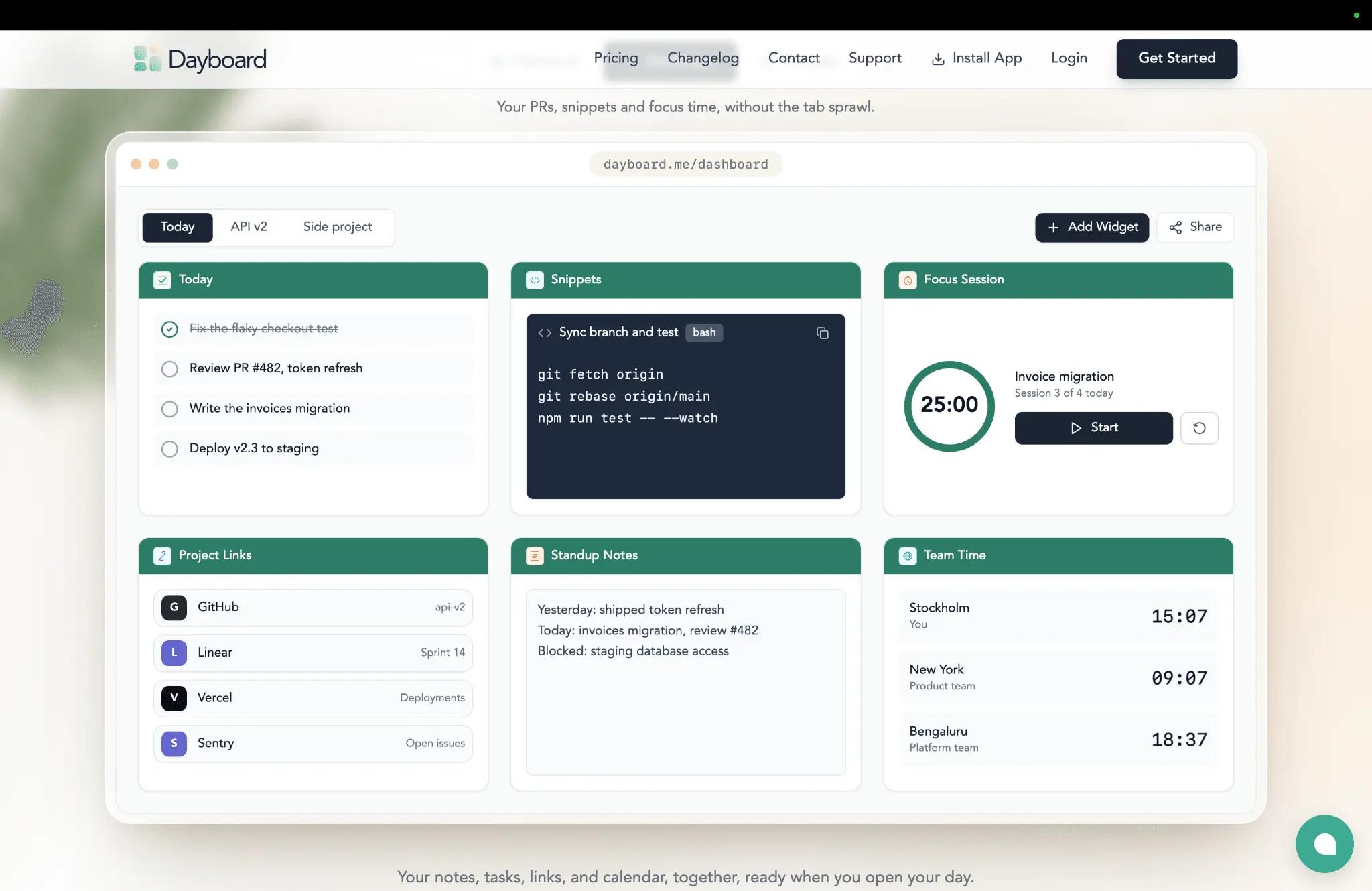Screen dimensions: 1372x891
Task: Check off Review PR #482 task
Action: 169,369
